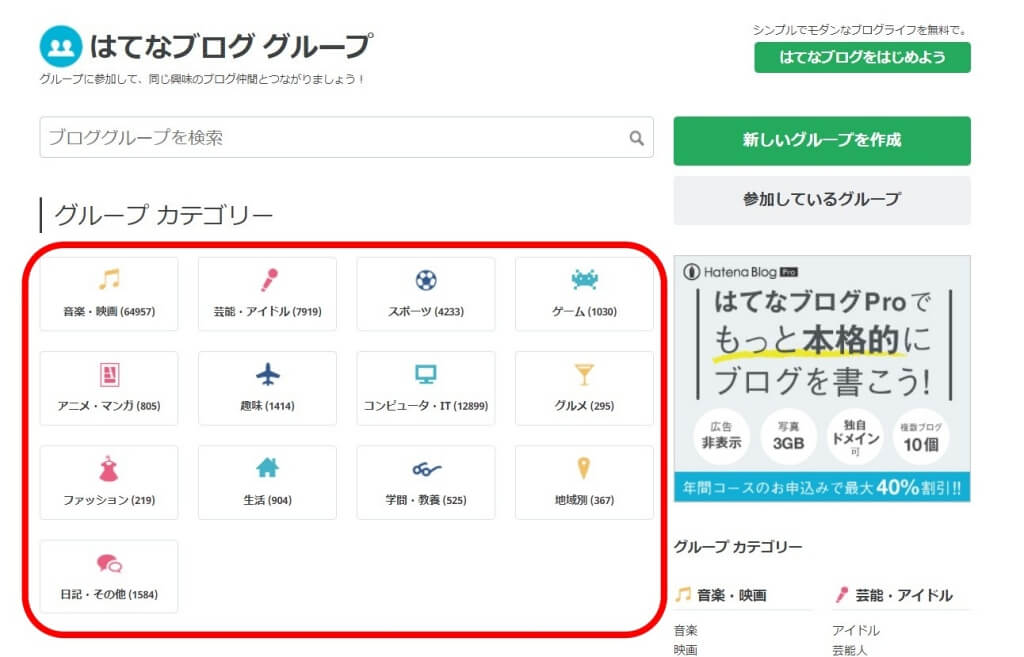Image resolution: width=1024 pixels, height=657 pixels.
Task: Click sidebar music note icon beside 音楽・映画
Action: point(682,594)
